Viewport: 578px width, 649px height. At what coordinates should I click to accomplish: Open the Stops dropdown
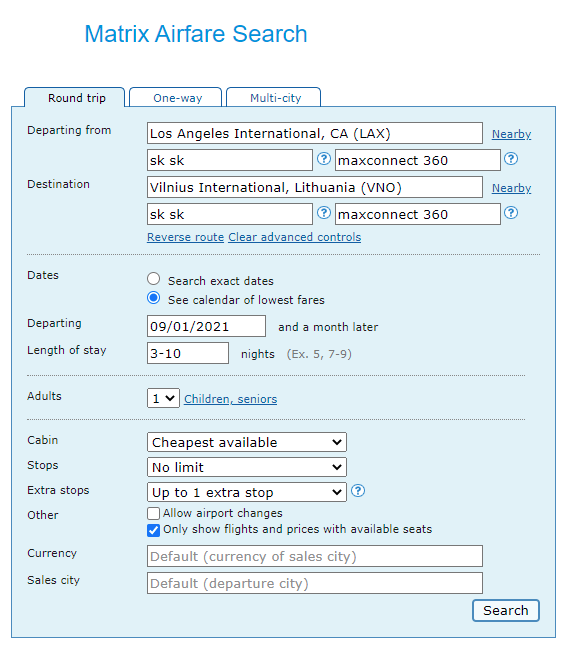tap(247, 467)
